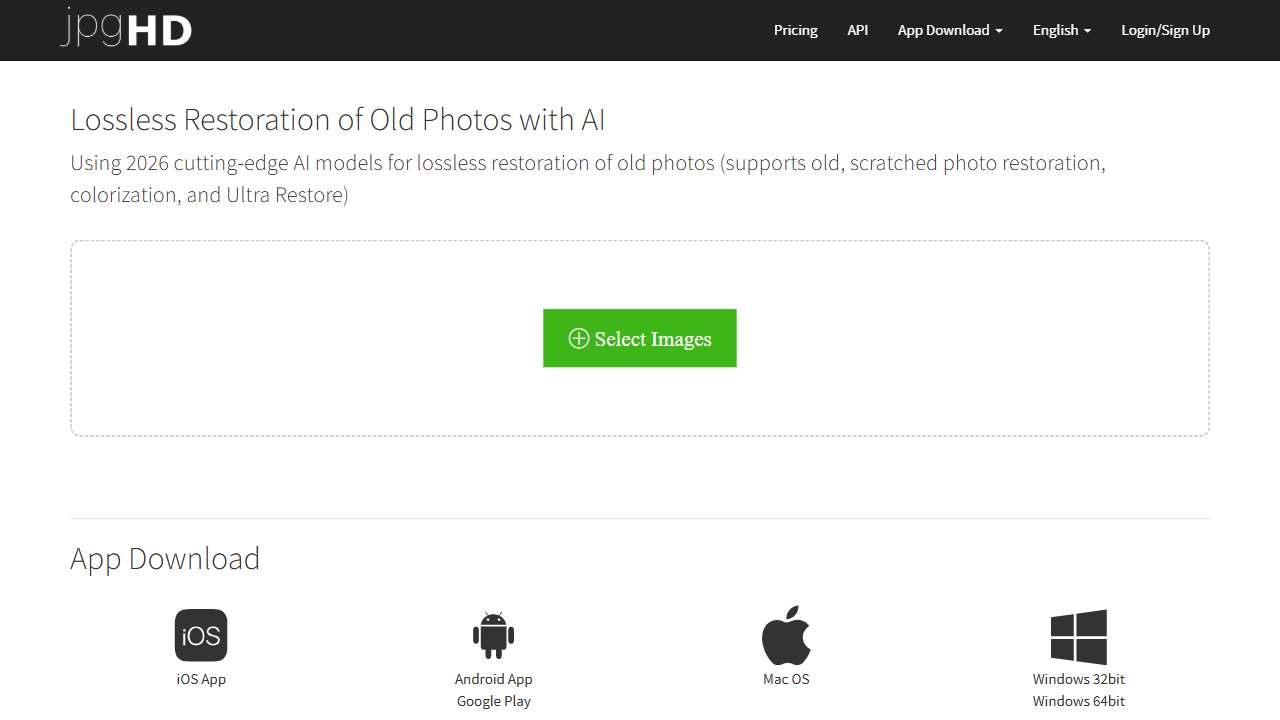Click the Apple logo icon
The image size is (1280, 720).
[x=786, y=635]
